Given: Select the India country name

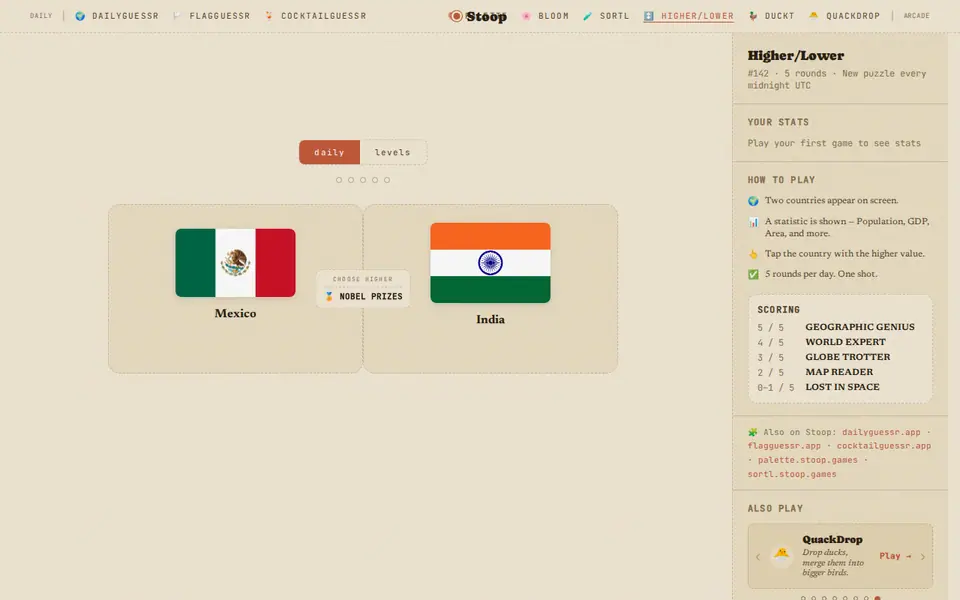Looking at the screenshot, I should point(490,320).
